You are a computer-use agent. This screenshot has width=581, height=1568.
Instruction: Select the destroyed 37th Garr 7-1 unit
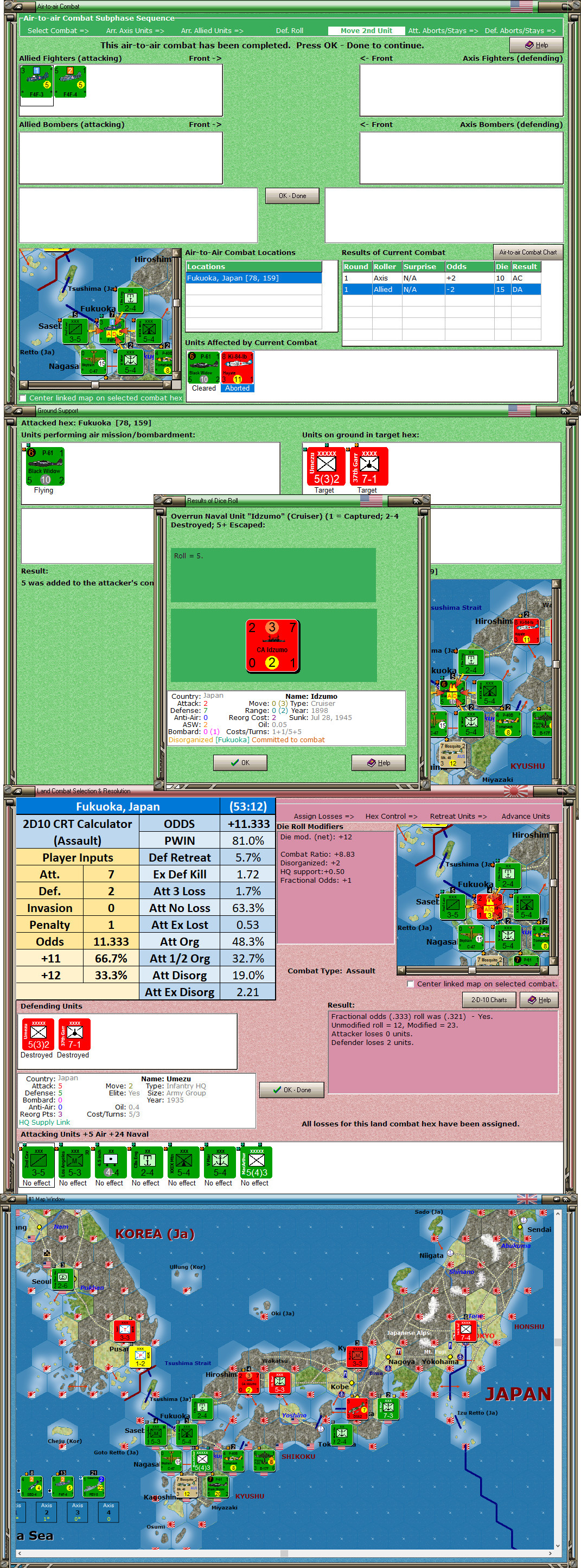74,1034
